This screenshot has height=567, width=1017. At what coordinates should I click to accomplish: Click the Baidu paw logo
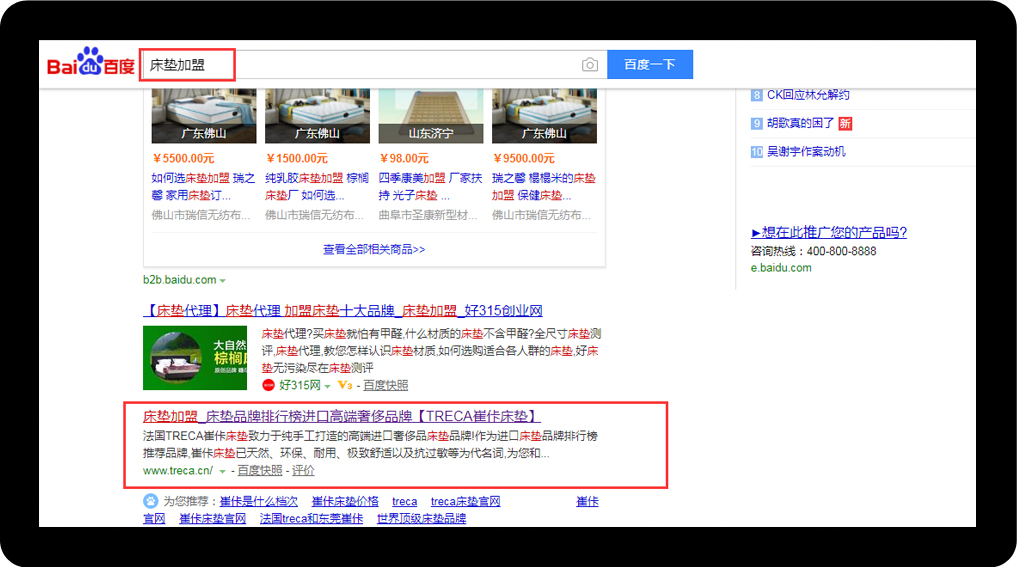click(x=91, y=62)
